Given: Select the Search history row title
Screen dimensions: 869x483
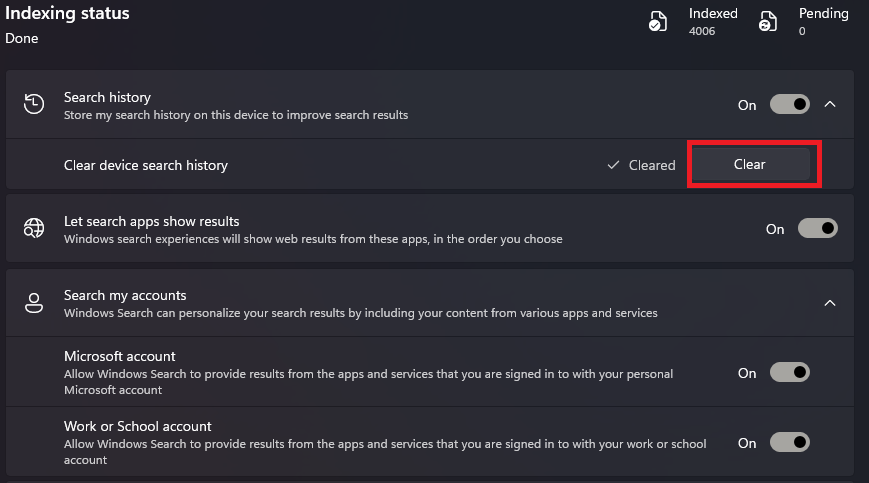Looking at the screenshot, I should (108, 97).
